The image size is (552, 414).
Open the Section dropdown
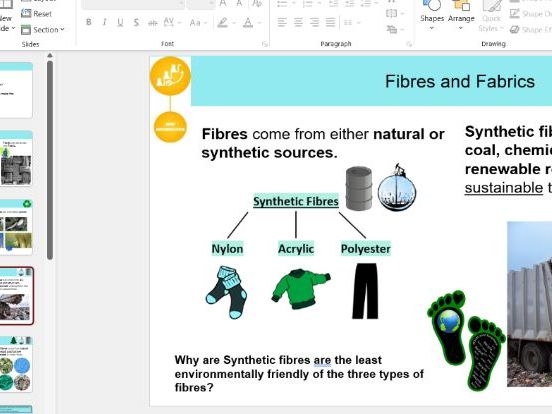point(42,30)
